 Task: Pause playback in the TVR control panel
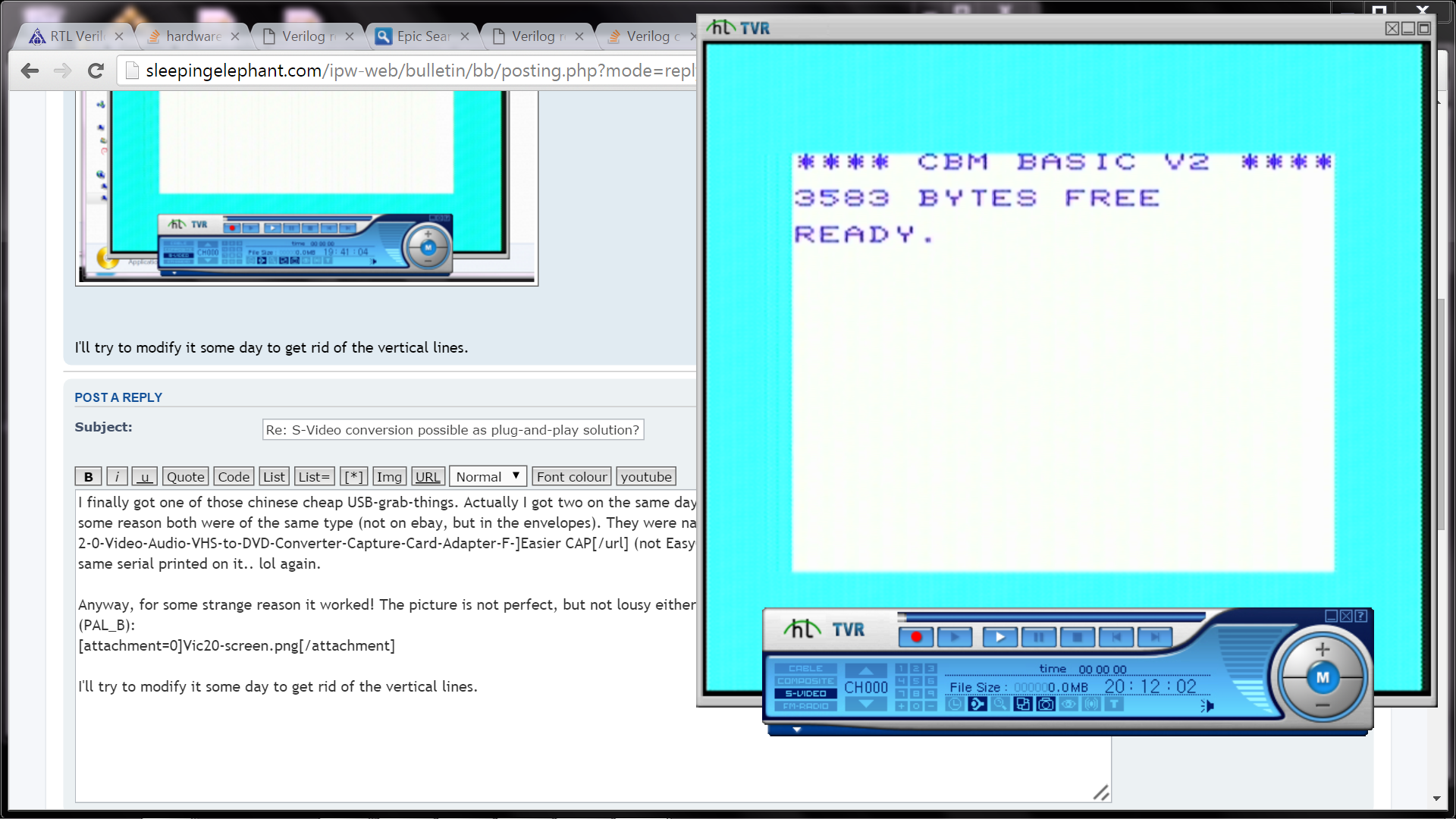point(1039,637)
